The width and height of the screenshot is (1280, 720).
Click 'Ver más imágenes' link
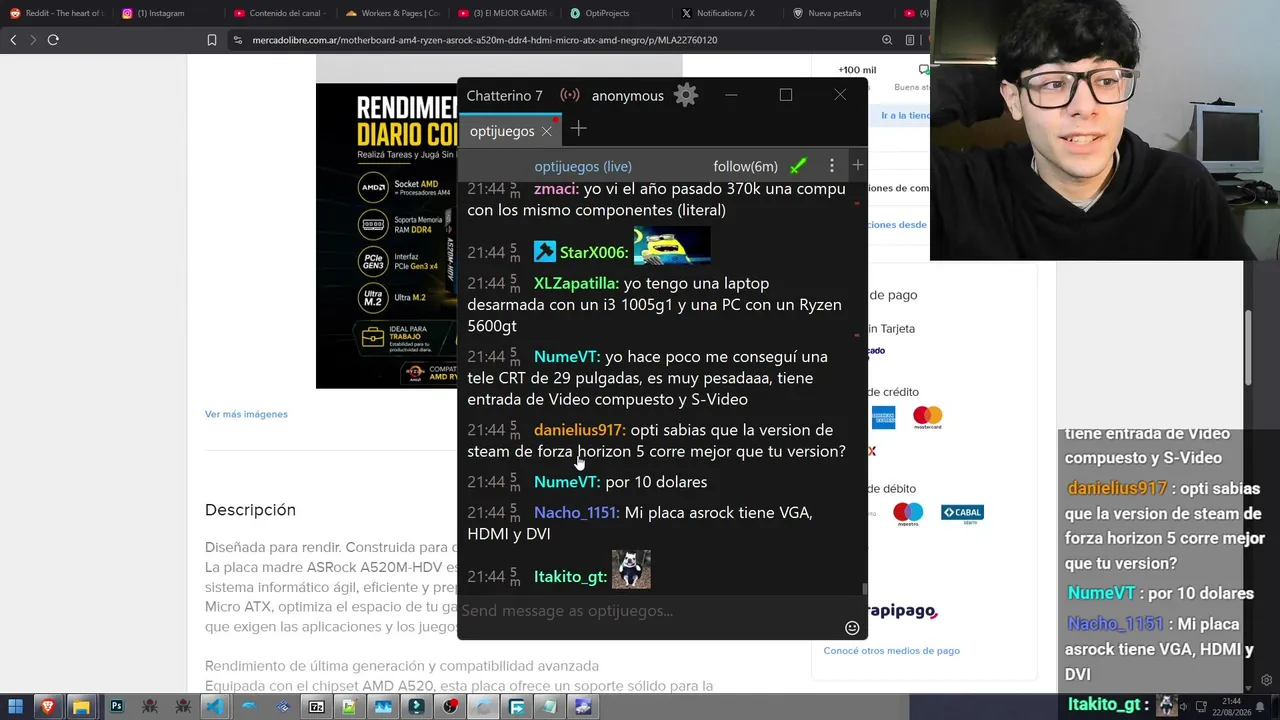[x=246, y=414]
